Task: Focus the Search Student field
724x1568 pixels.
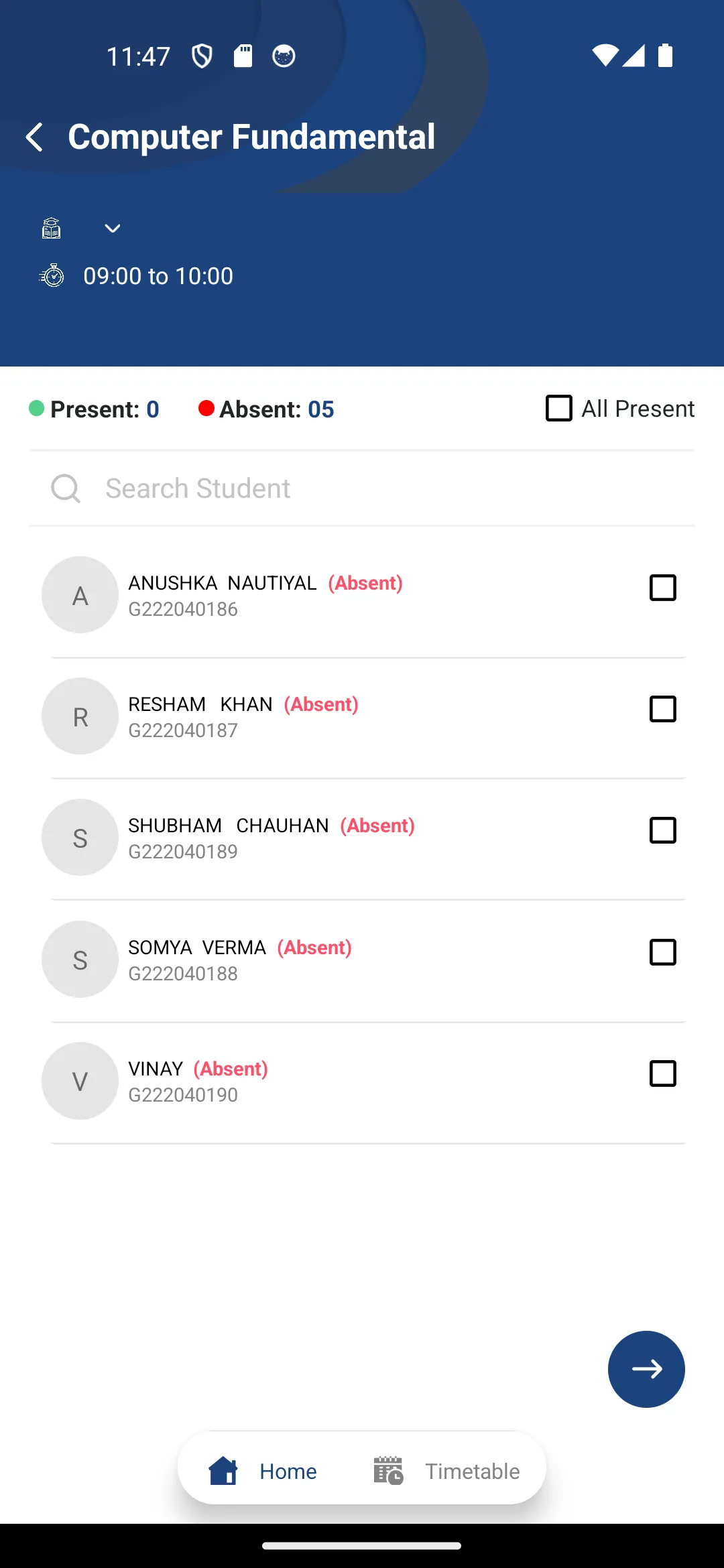Action: tap(362, 488)
